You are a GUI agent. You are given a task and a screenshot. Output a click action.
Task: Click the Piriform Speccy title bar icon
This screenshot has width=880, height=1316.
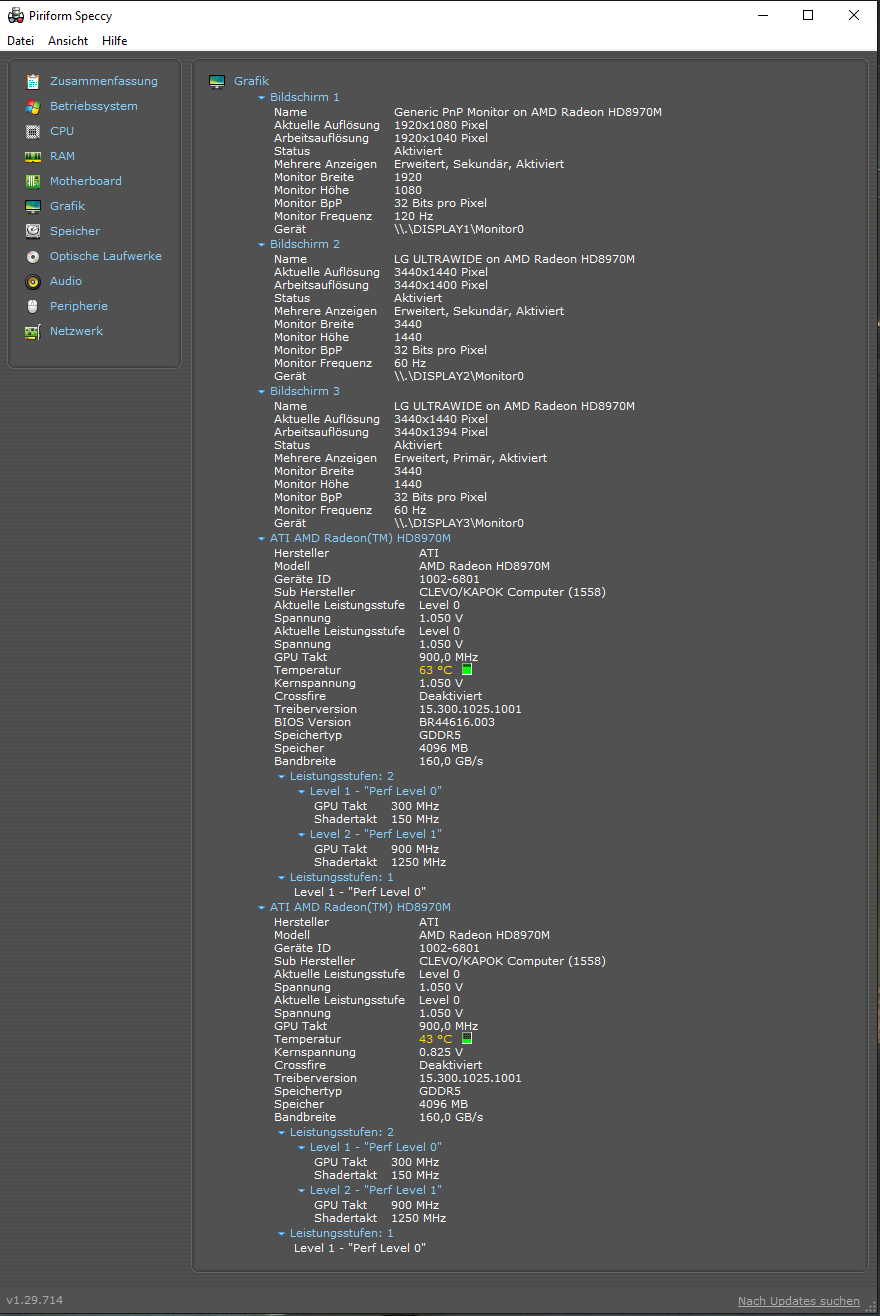click(x=15, y=16)
